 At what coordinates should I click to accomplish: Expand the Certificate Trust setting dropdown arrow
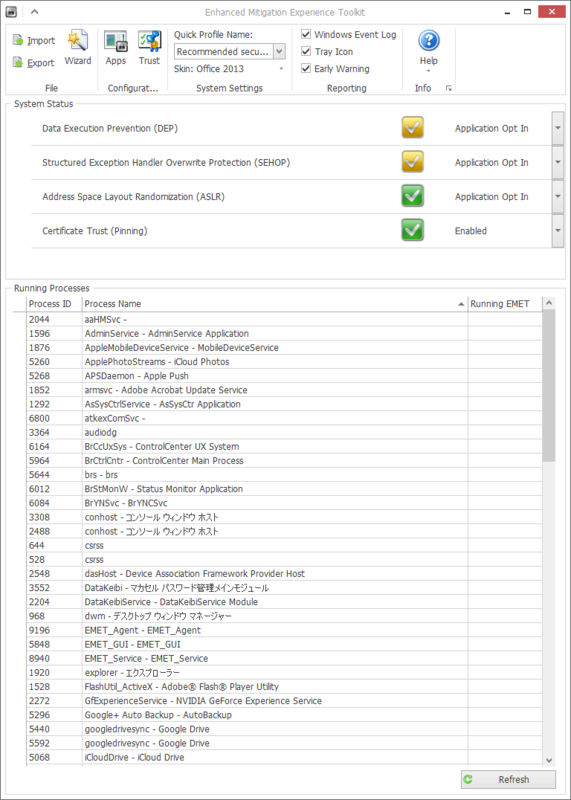557,231
